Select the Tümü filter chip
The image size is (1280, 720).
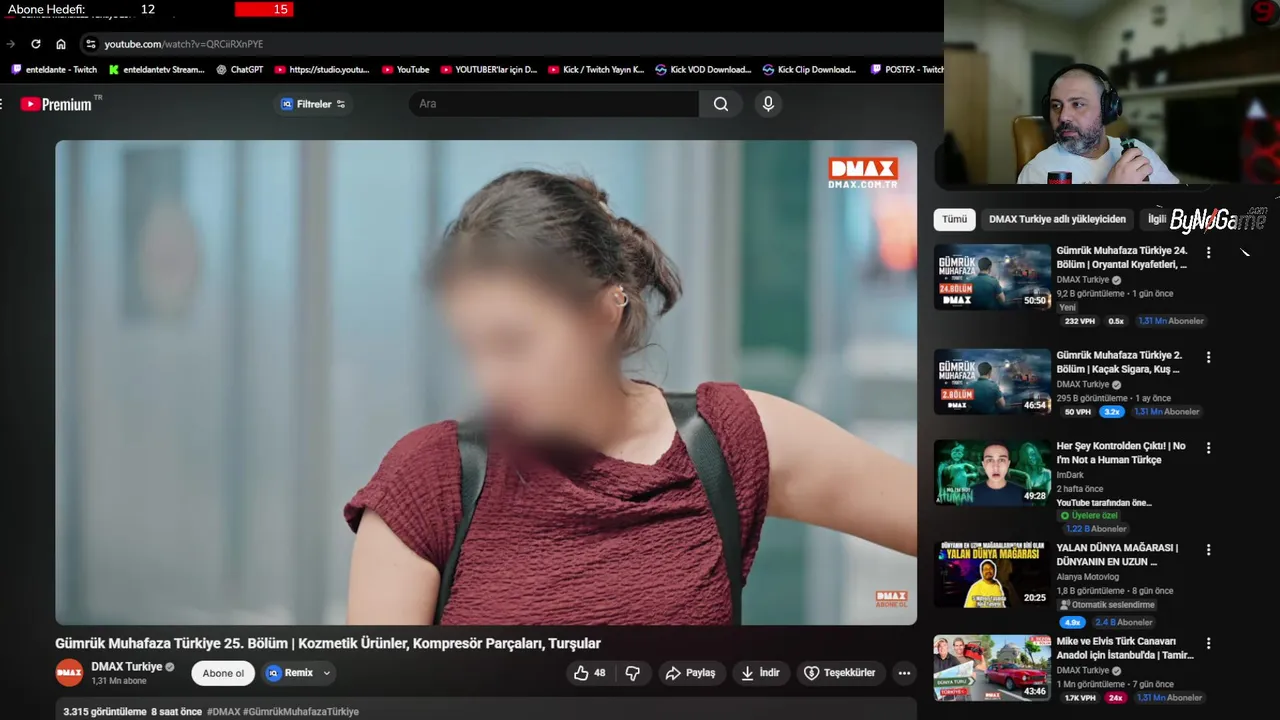[x=955, y=219]
